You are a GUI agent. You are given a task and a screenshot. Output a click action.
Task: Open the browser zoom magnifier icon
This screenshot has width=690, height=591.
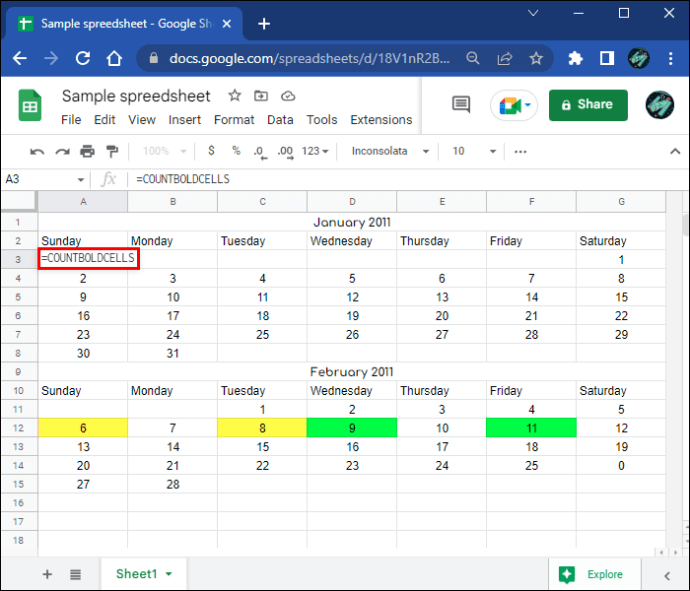pos(473,58)
